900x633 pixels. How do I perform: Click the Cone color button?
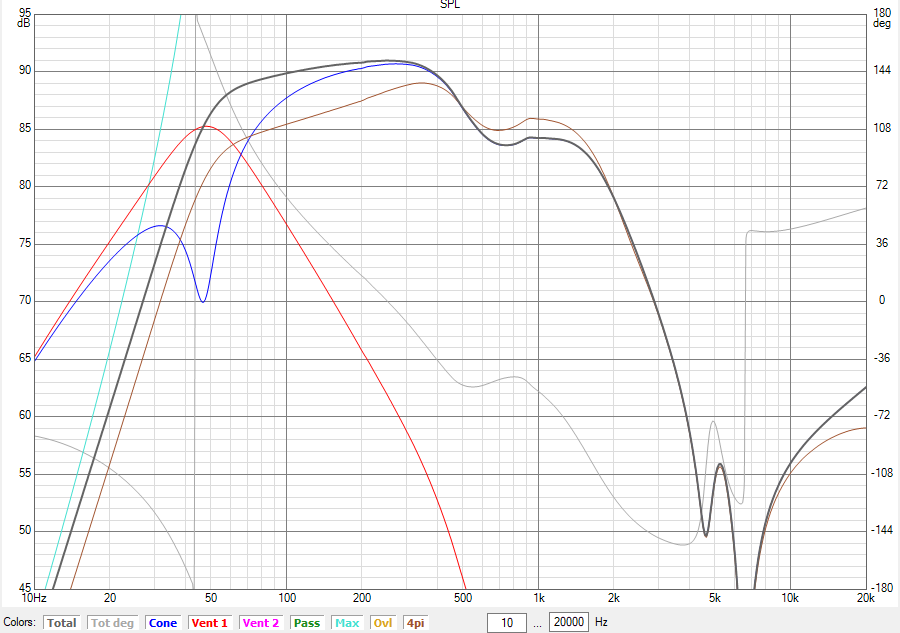pyautogui.click(x=162, y=623)
